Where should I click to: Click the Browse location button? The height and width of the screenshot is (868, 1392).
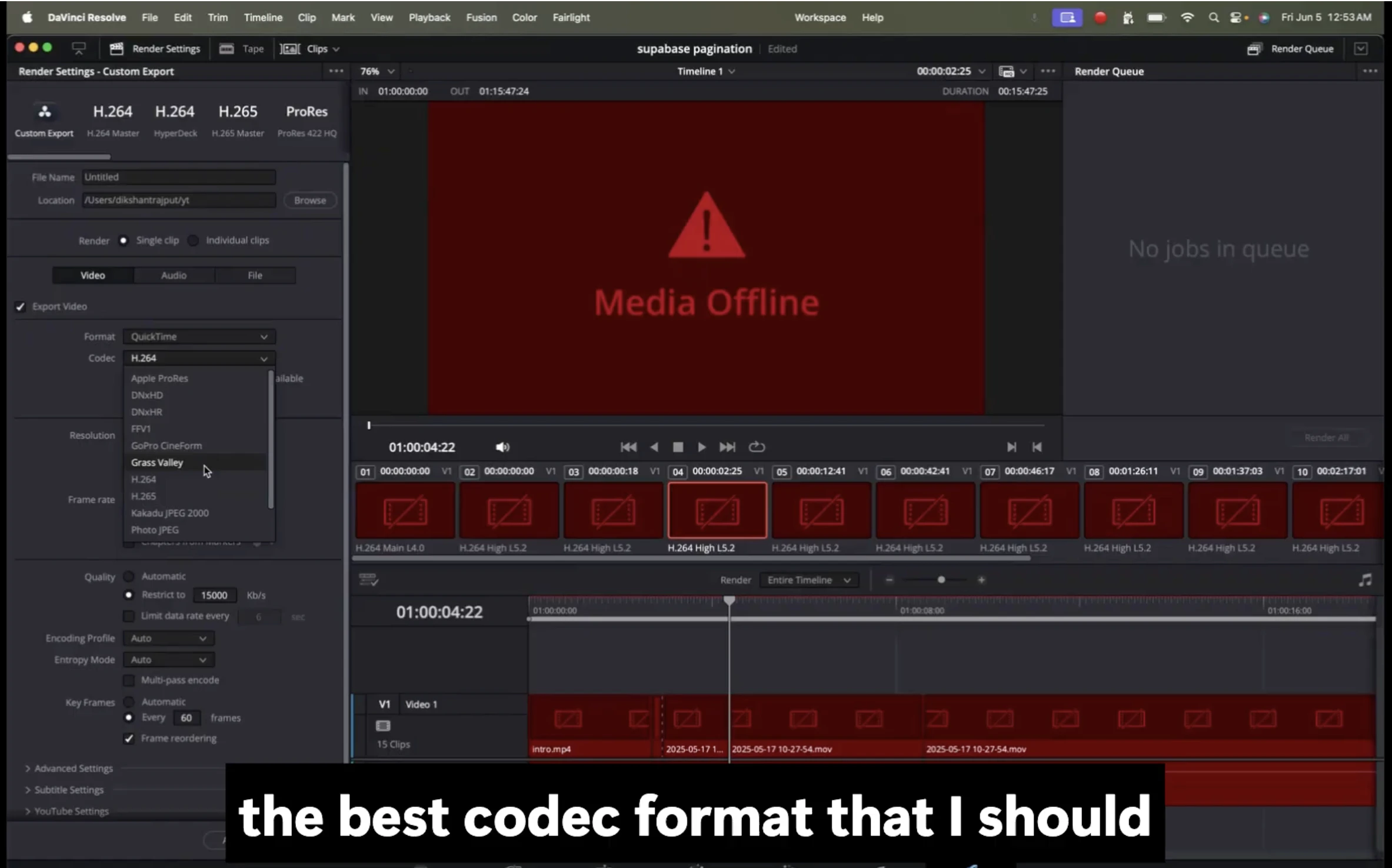point(310,201)
